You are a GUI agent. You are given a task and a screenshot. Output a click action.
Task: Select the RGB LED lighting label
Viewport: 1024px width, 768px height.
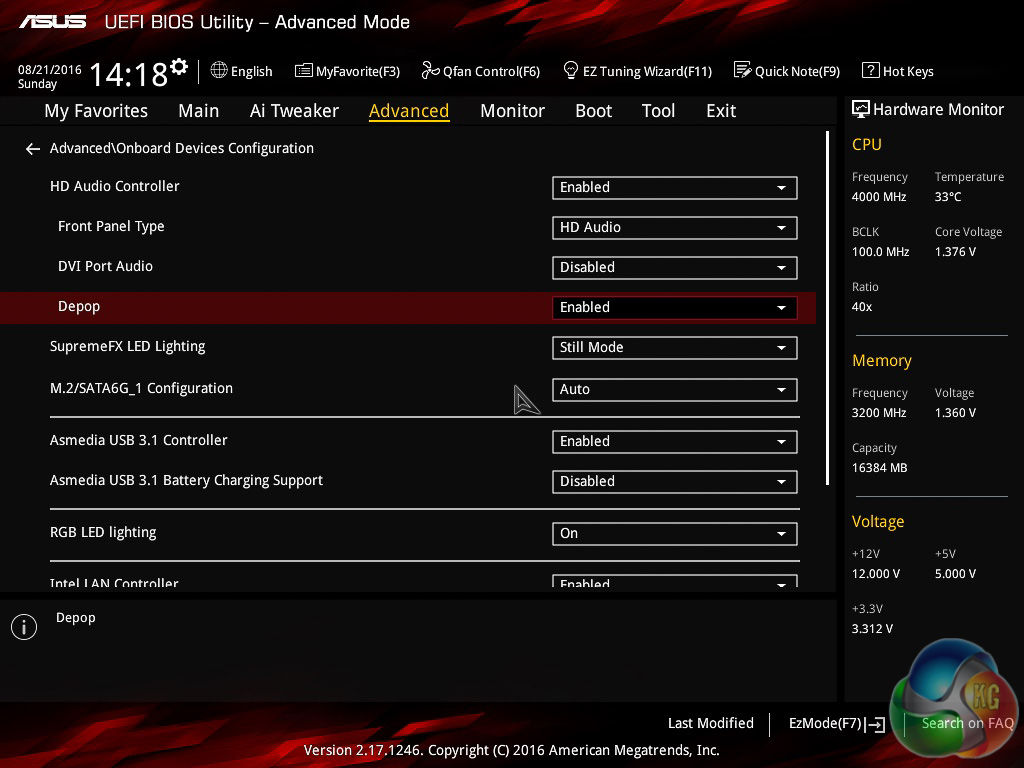[103, 532]
